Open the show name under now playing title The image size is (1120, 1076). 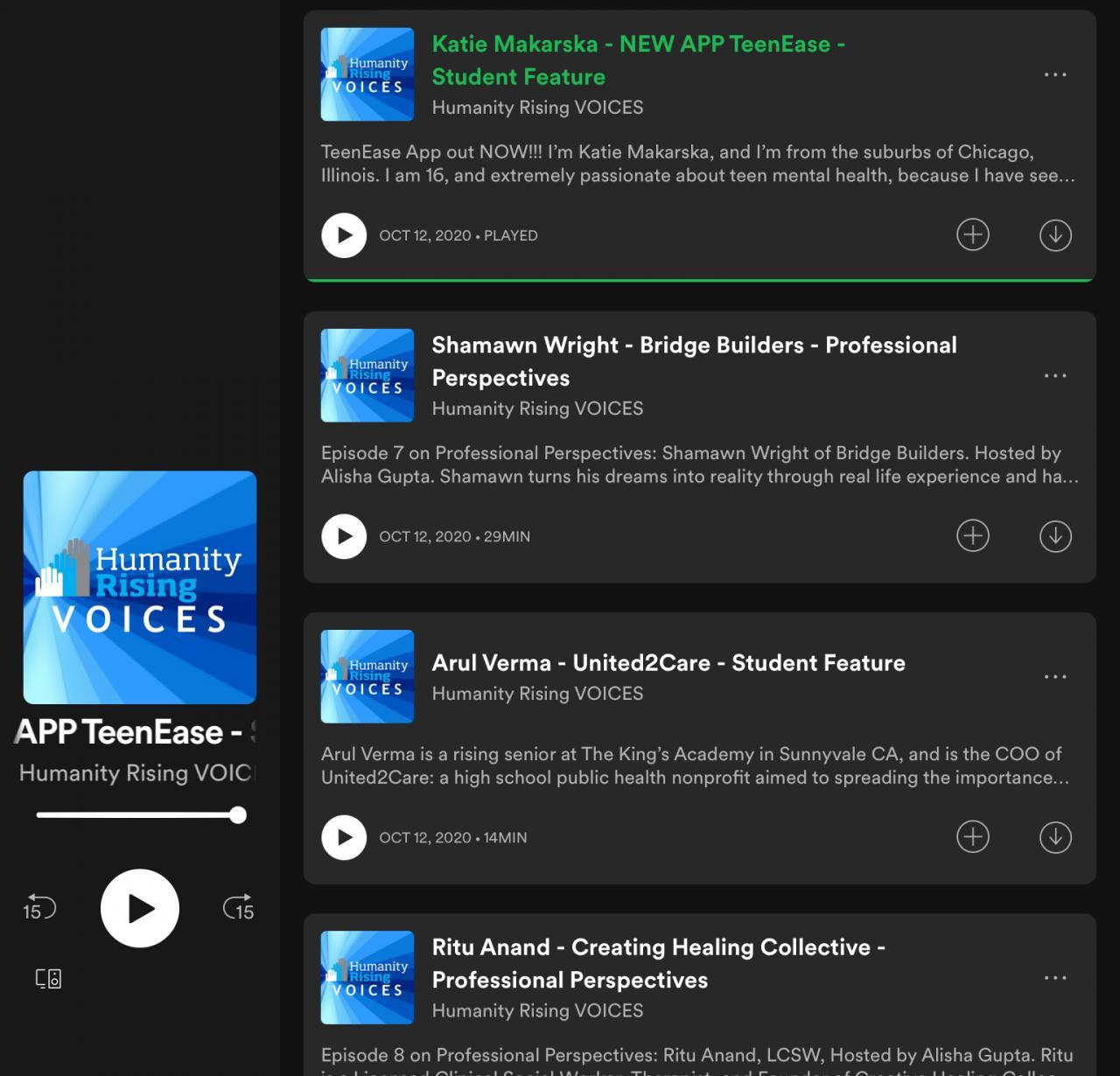[x=137, y=773]
